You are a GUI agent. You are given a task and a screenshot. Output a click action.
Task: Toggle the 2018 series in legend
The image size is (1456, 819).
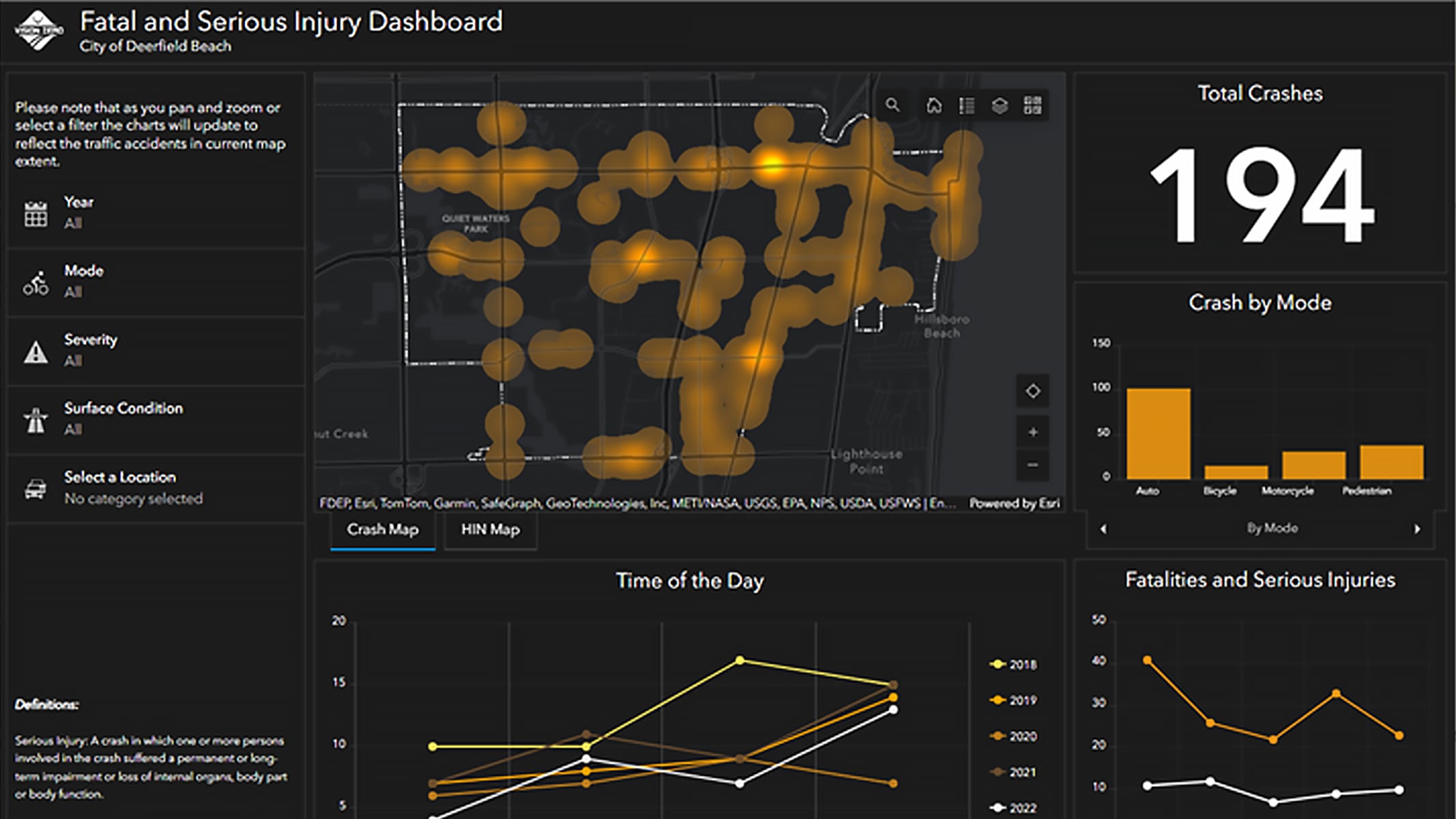click(1013, 664)
